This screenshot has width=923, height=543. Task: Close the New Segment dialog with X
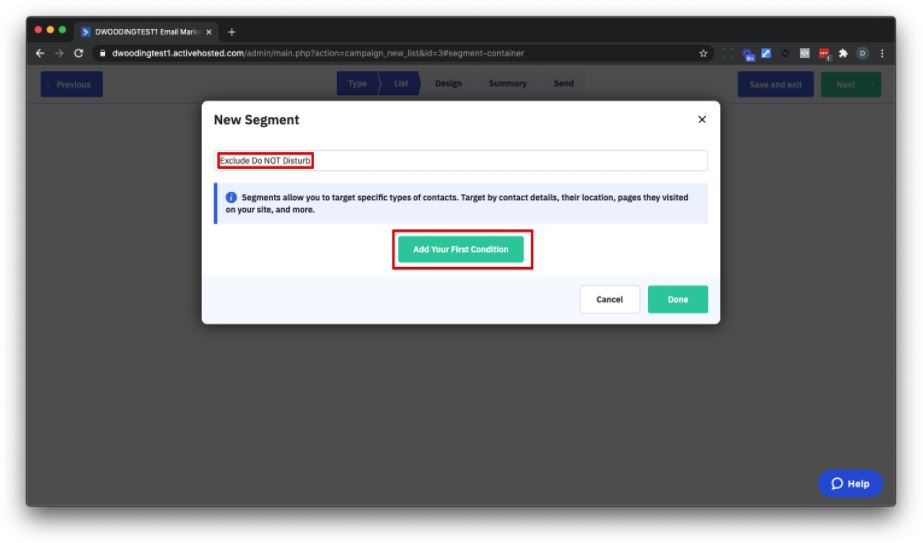(x=702, y=120)
